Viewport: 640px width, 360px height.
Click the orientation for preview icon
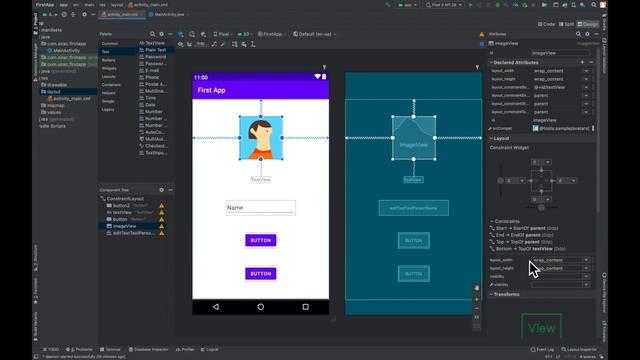(x=192, y=34)
